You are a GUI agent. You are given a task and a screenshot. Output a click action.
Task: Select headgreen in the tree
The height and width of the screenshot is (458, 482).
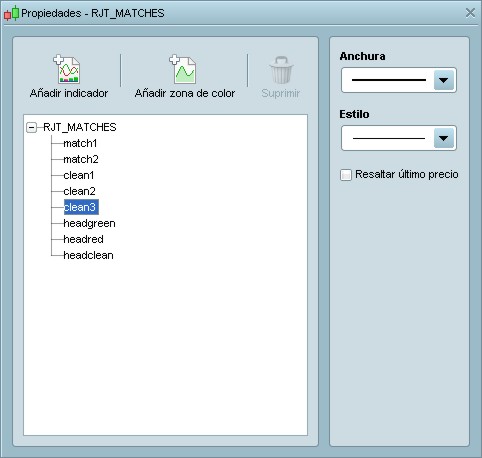click(89, 223)
